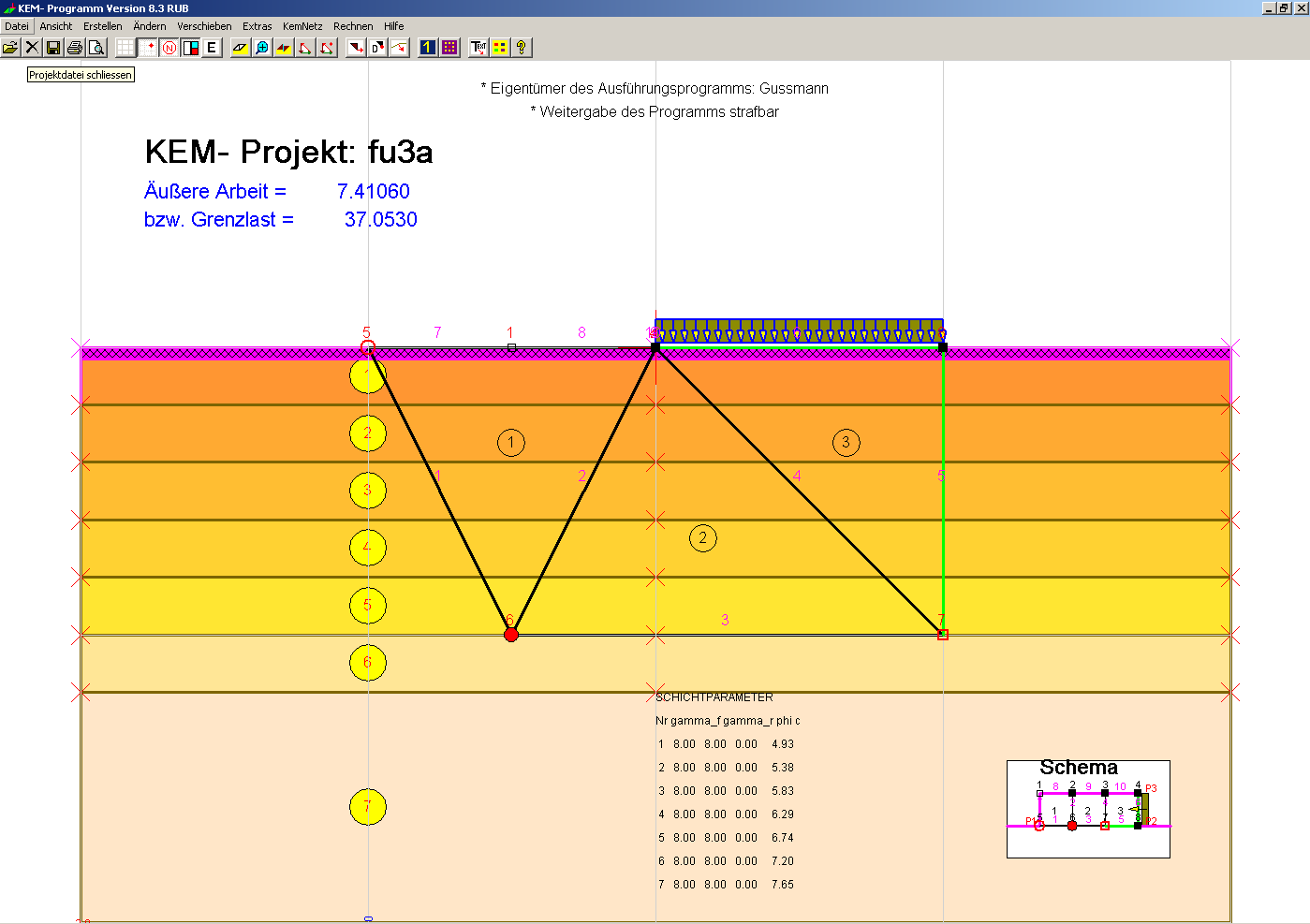Viewport: 1310px width, 924px height.
Task: Click the yellow colored squares icon
Action: (500, 47)
